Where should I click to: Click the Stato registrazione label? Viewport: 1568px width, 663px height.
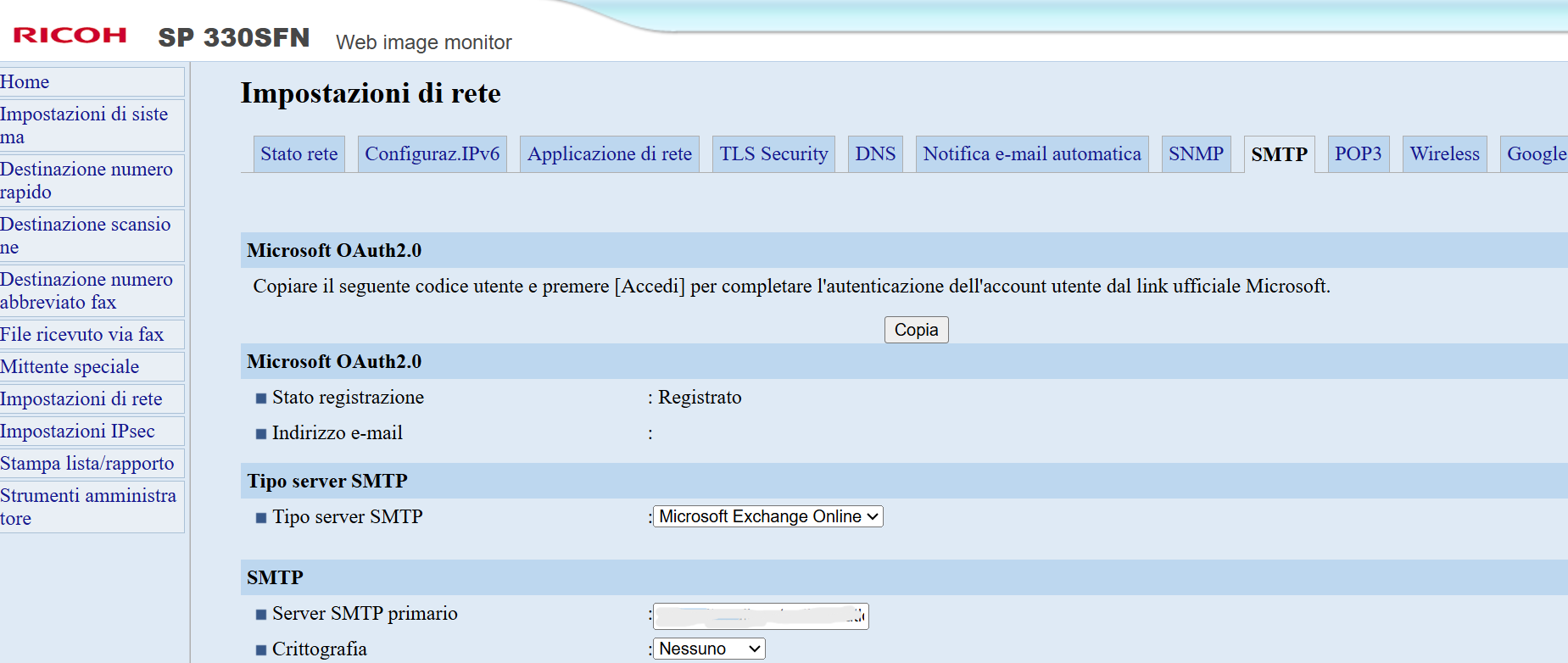(348, 398)
